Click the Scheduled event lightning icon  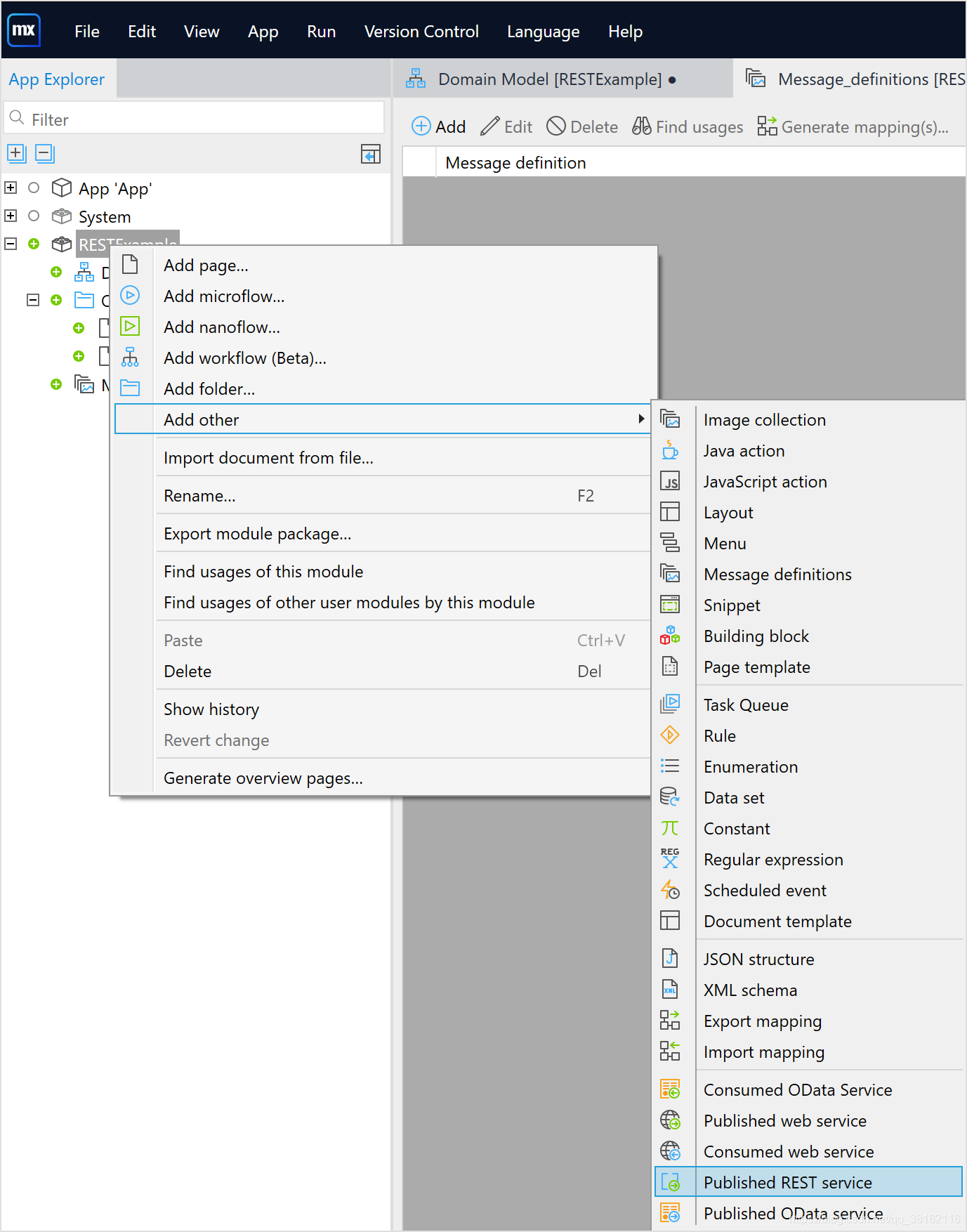point(670,890)
